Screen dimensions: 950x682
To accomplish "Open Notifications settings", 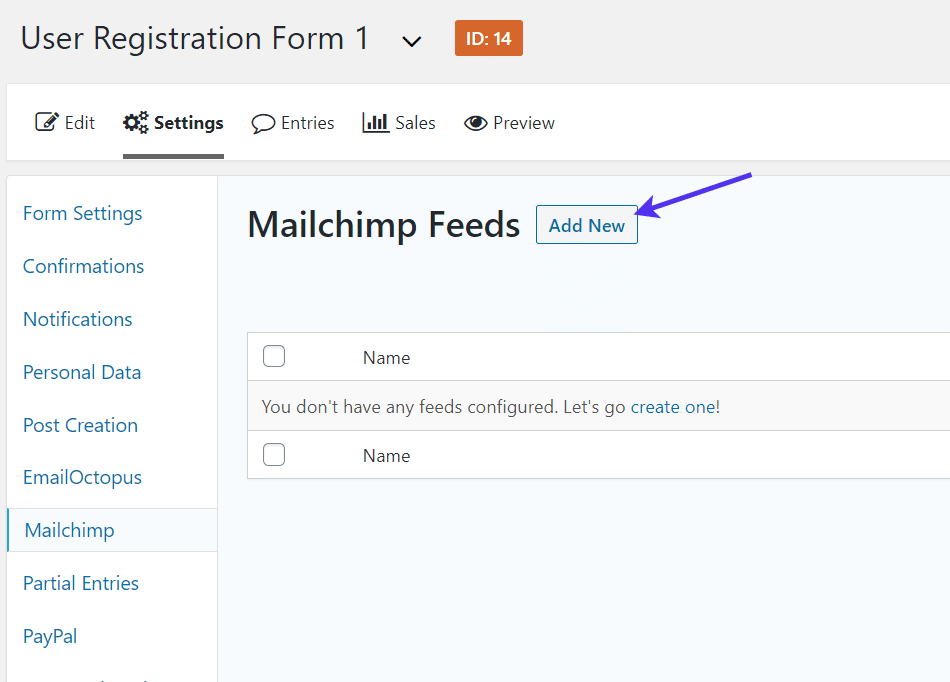I will 77,319.
